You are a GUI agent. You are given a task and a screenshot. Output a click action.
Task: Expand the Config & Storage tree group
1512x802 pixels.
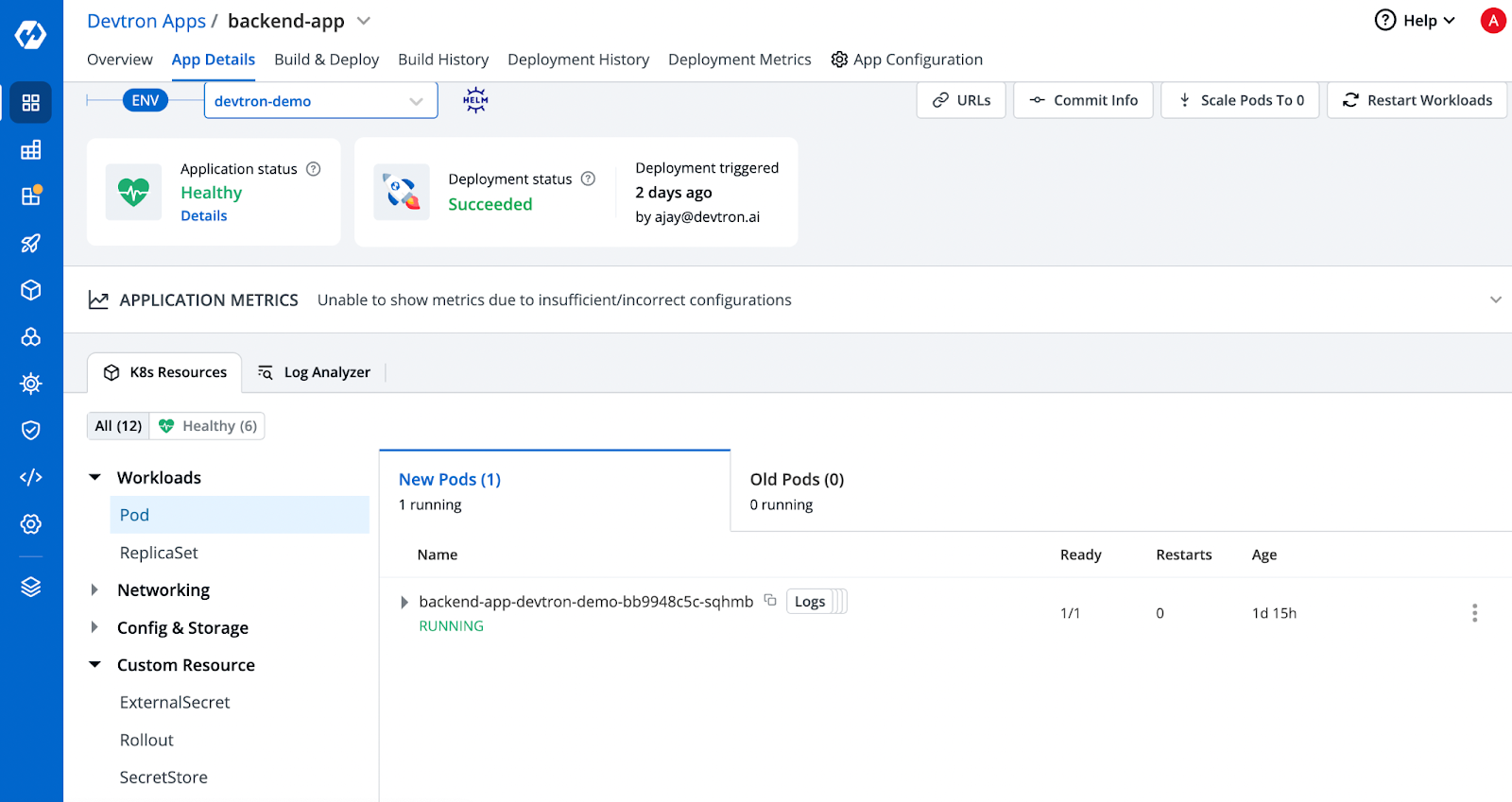(94, 627)
